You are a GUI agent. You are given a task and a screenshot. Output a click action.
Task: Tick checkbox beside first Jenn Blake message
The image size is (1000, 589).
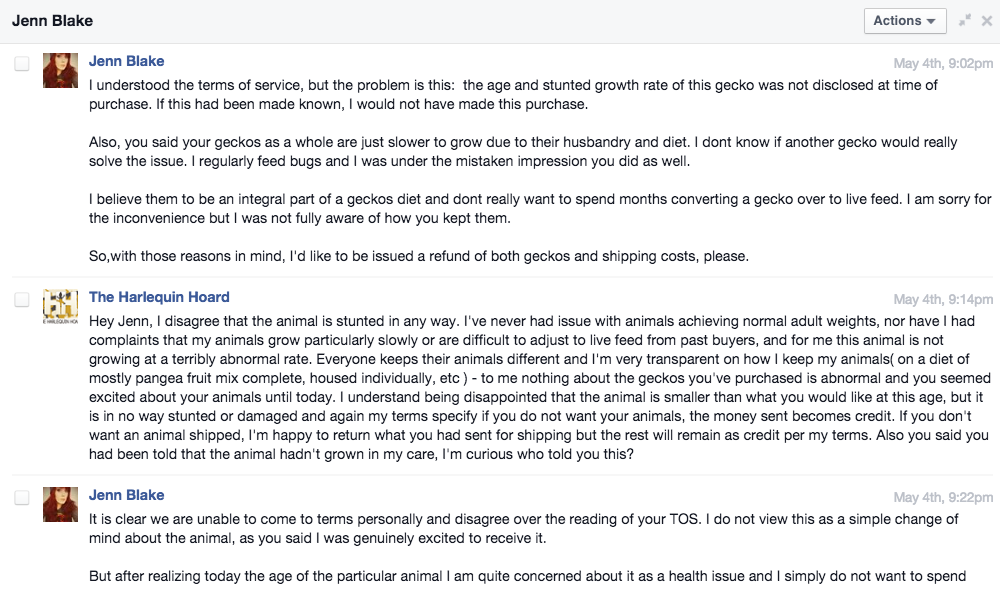pos(22,63)
